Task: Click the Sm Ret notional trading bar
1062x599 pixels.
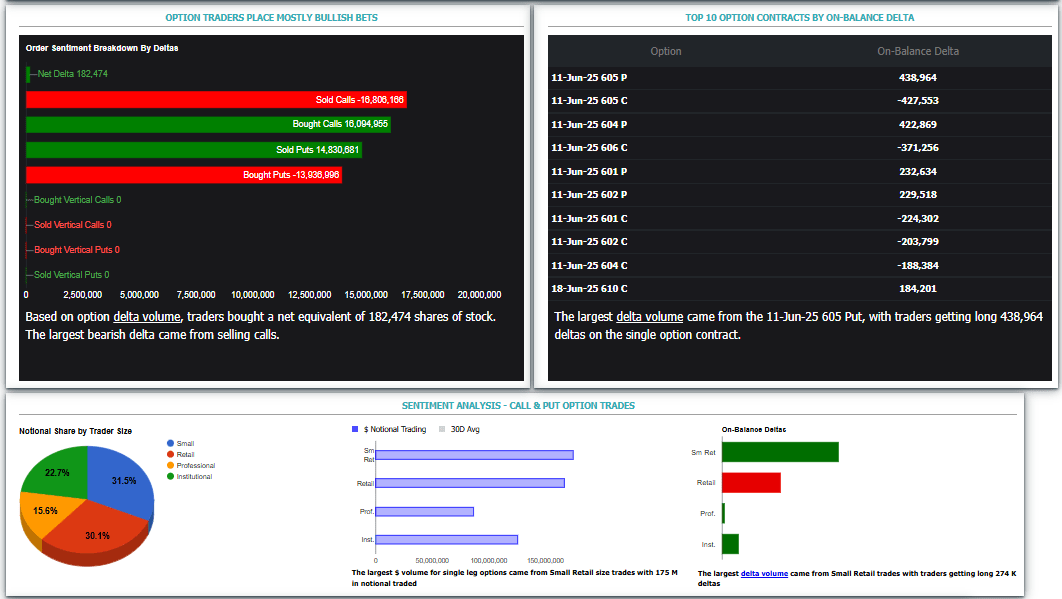Action: pos(475,455)
